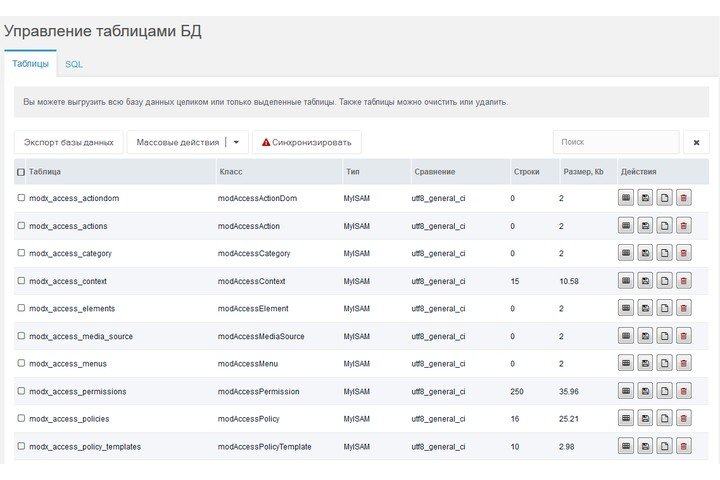Click blank page icon in modx_access_media_source row
Screen dimensions: 720x480
tap(664, 336)
